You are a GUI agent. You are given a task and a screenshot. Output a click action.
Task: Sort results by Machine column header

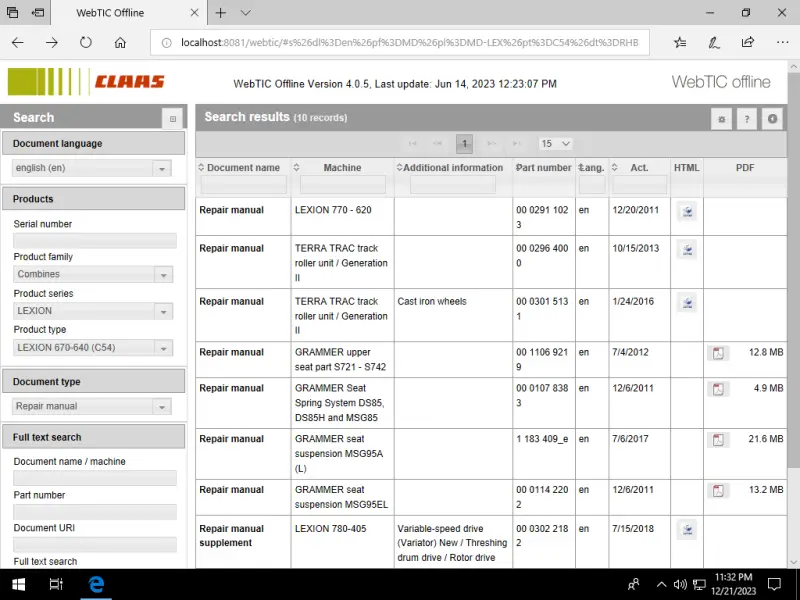342,168
